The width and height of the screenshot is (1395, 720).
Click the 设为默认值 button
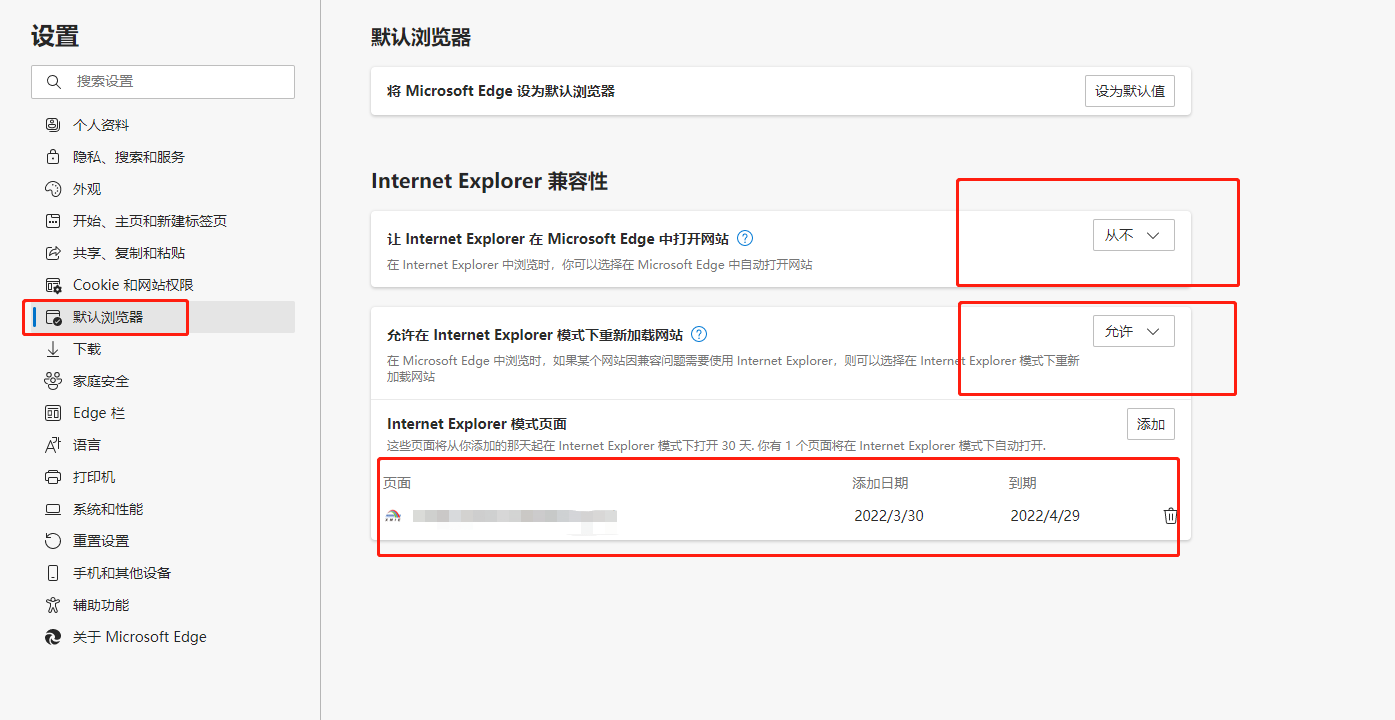[1129, 90]
